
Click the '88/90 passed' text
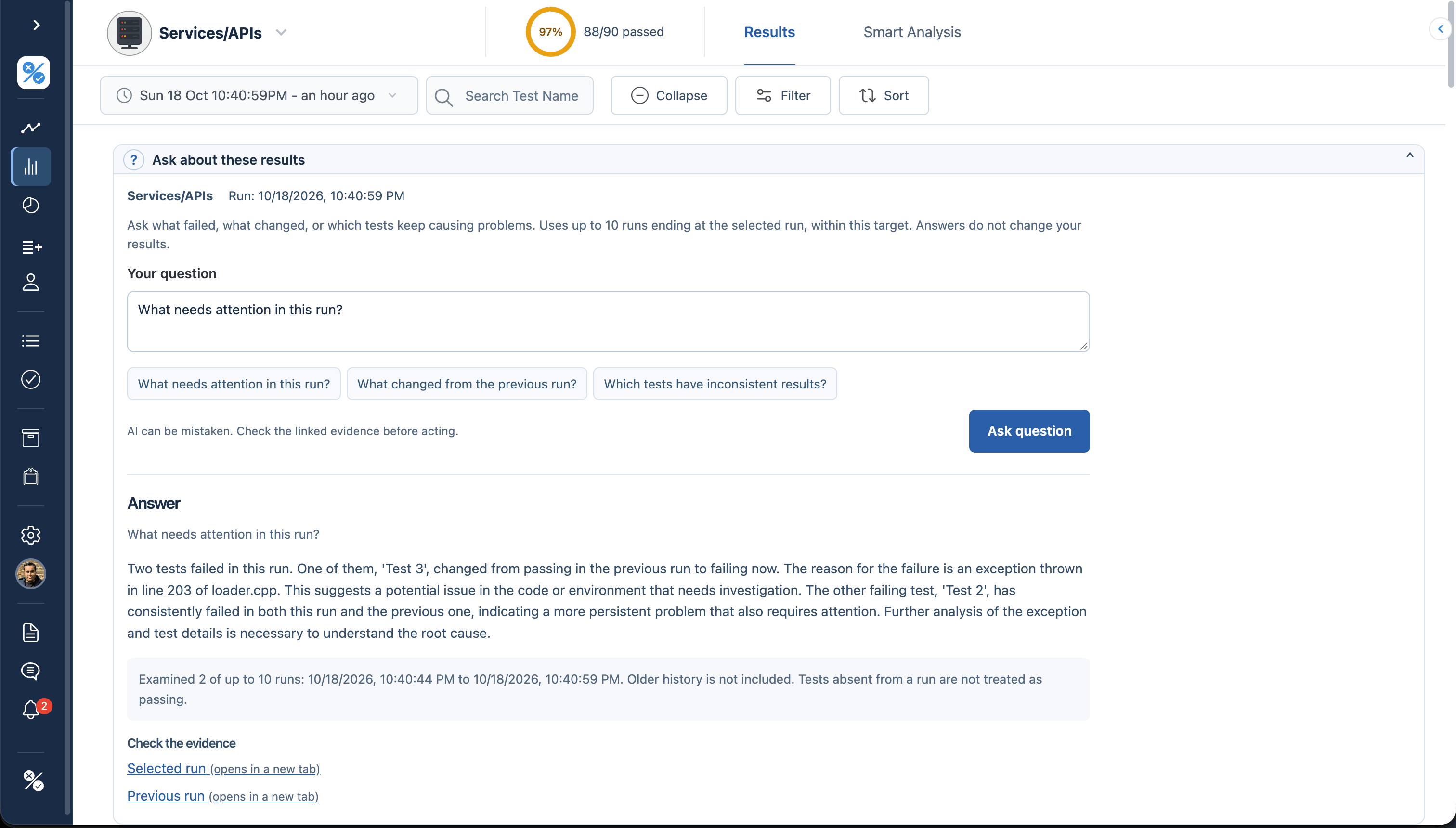[x=624, y=32]
